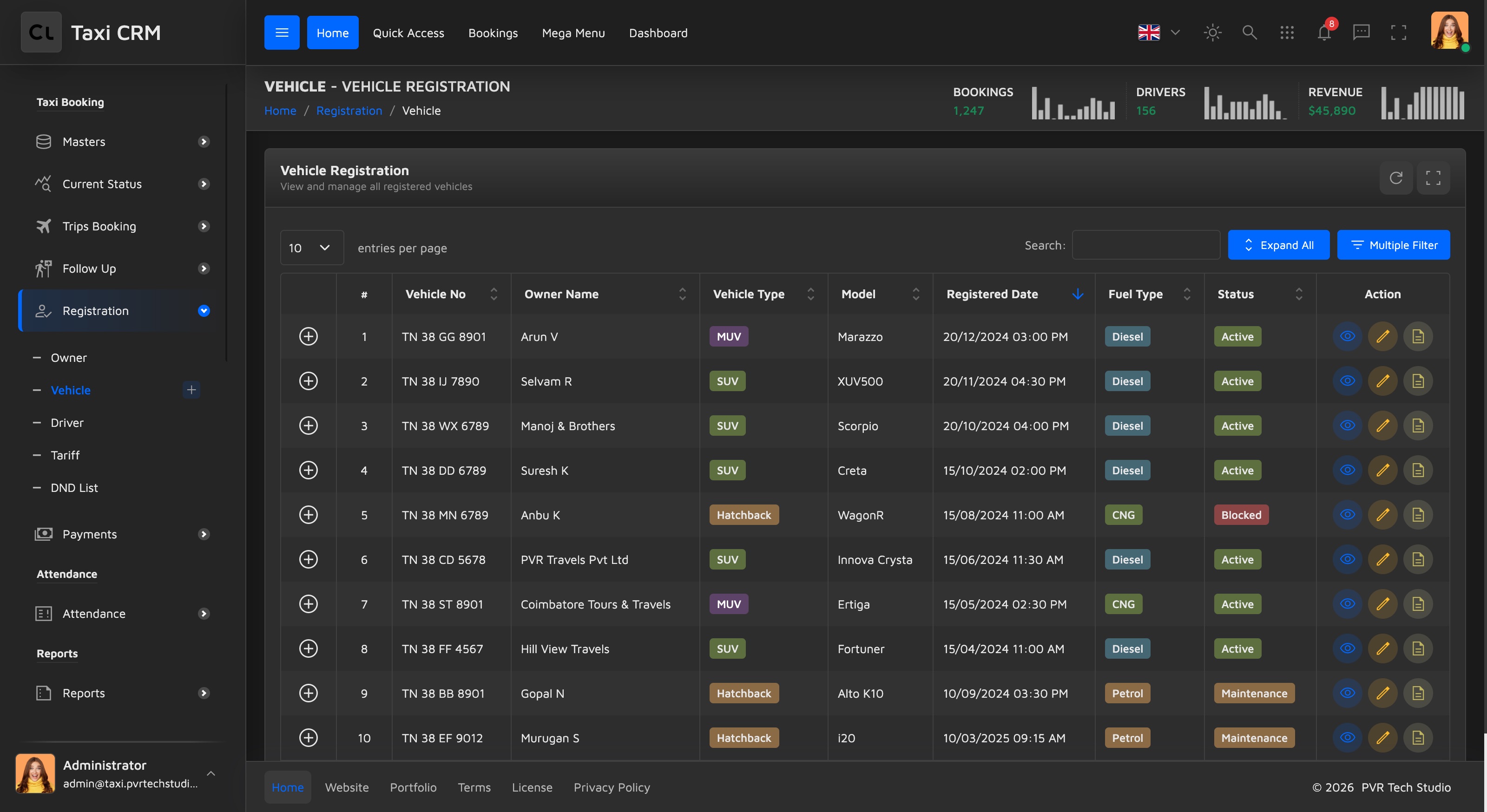Refresh the Vehicle Registration card

[1396, 178]
